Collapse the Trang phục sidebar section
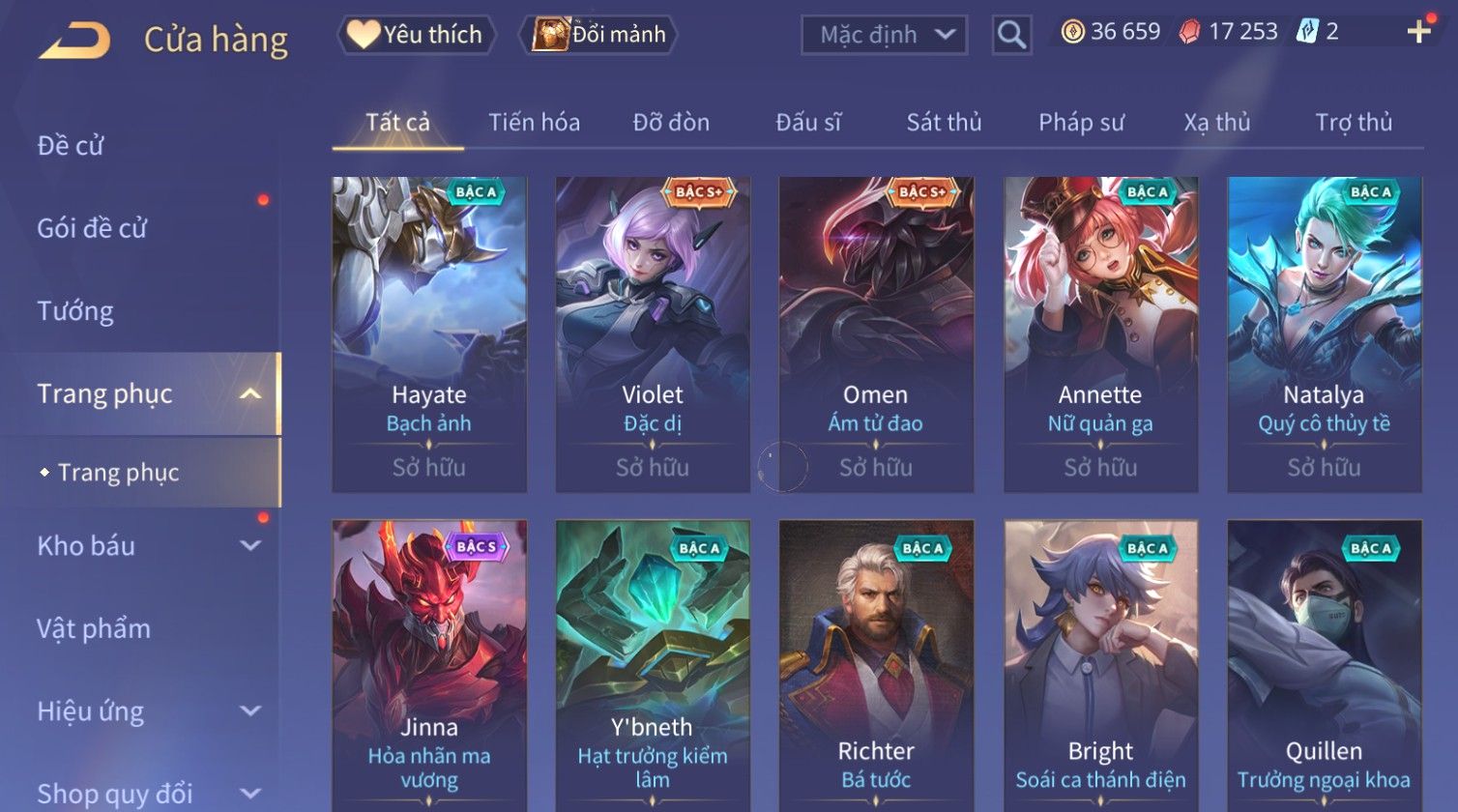Viewport: 1458px width, 812px height. pos(250,393)
